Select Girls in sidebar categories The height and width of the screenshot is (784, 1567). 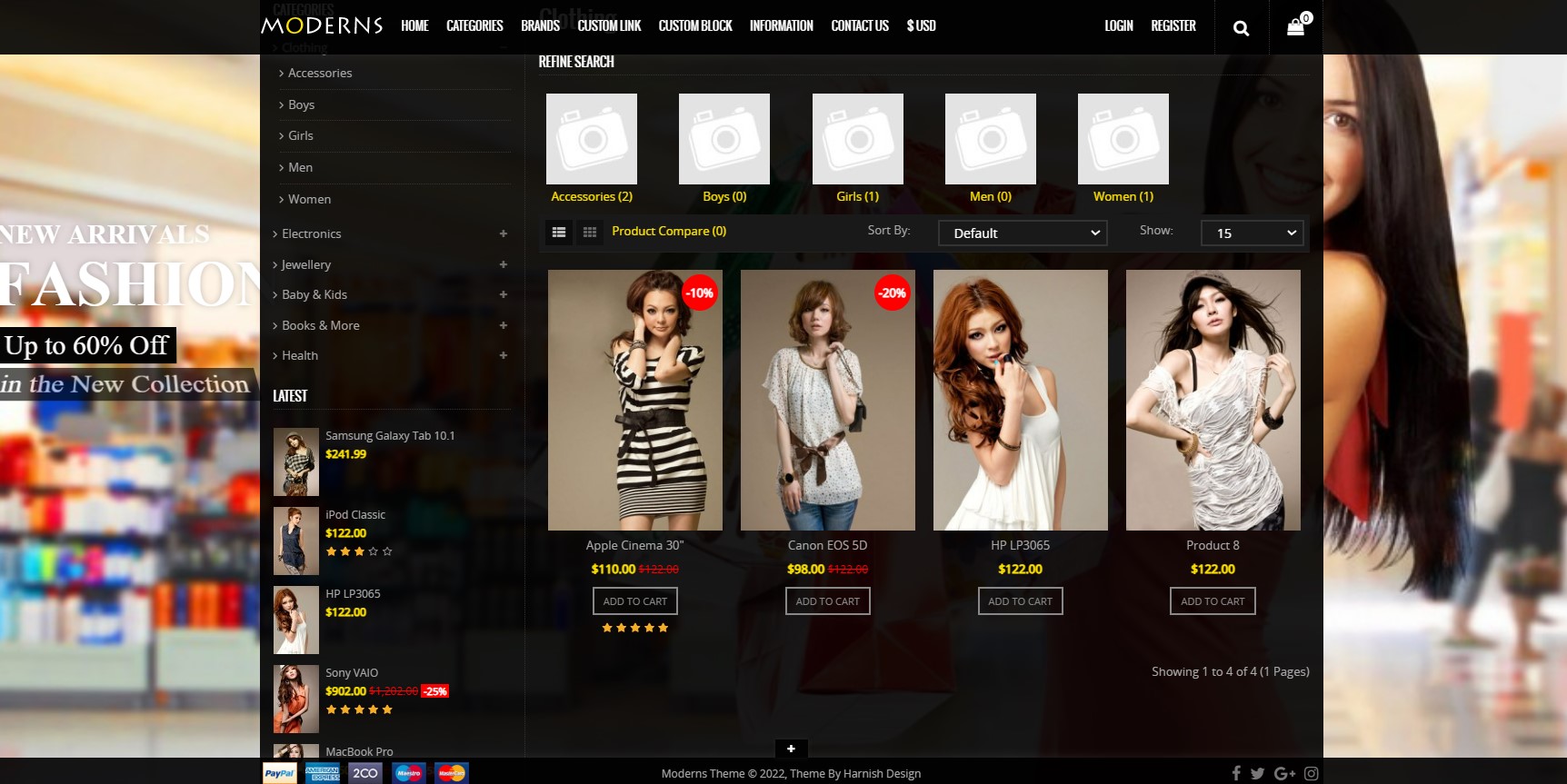[x=300, y=135]
